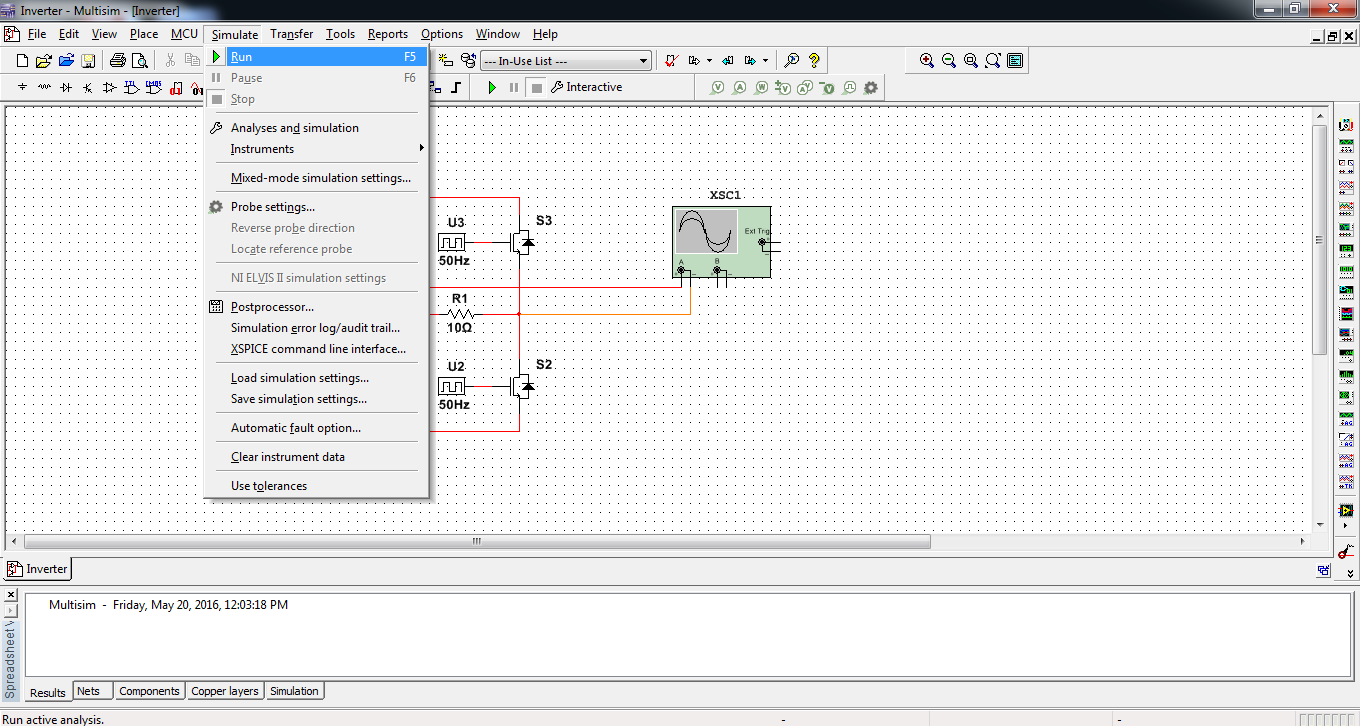Select the Inverter design tab
Screen dimensions: 1360x726
pyautogui.click(x=38, y=569)
